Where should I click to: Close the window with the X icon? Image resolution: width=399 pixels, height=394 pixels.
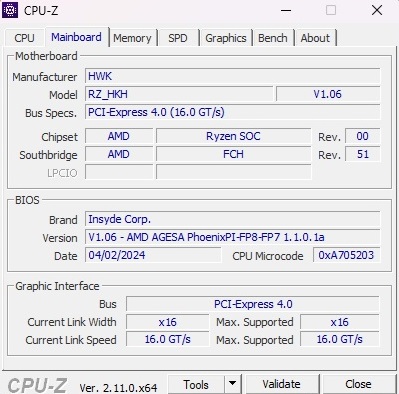[377, 10]
